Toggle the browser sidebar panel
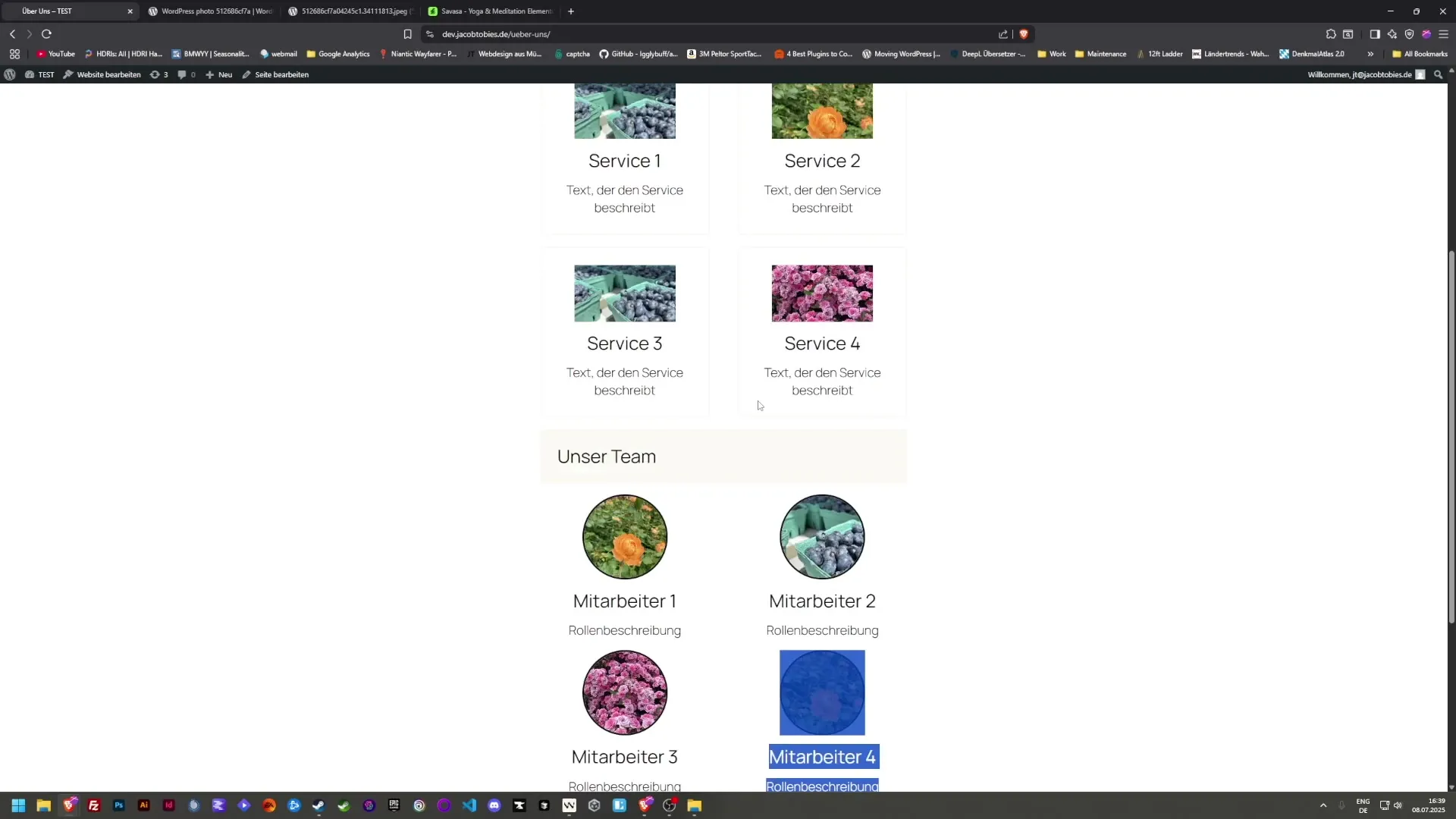The height and width of the screenshot is (819, 1456). point(1375,34)
